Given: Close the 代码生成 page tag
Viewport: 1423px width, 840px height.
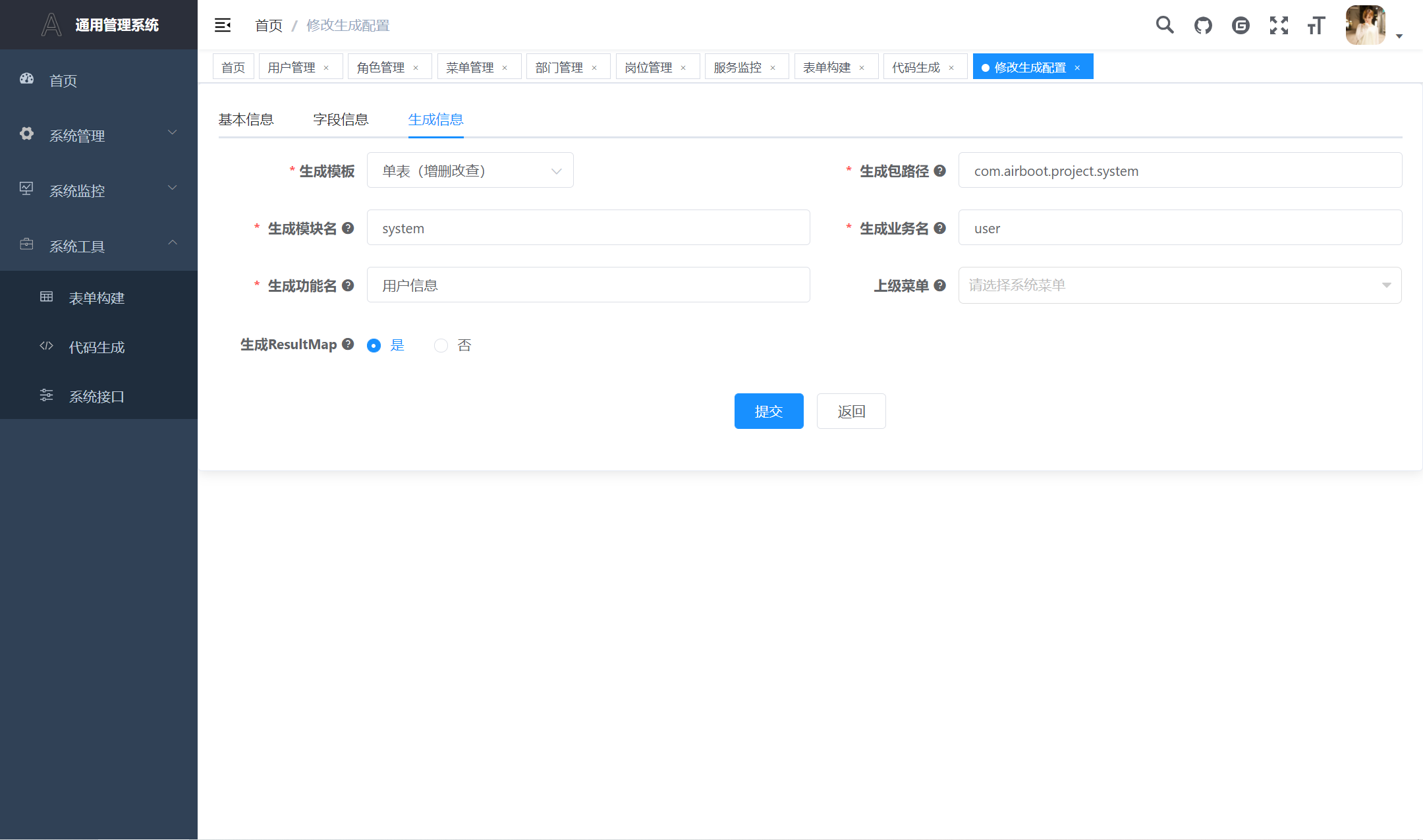Looking at the screenshot, I should pyautogui.click(x=951, y=68).
